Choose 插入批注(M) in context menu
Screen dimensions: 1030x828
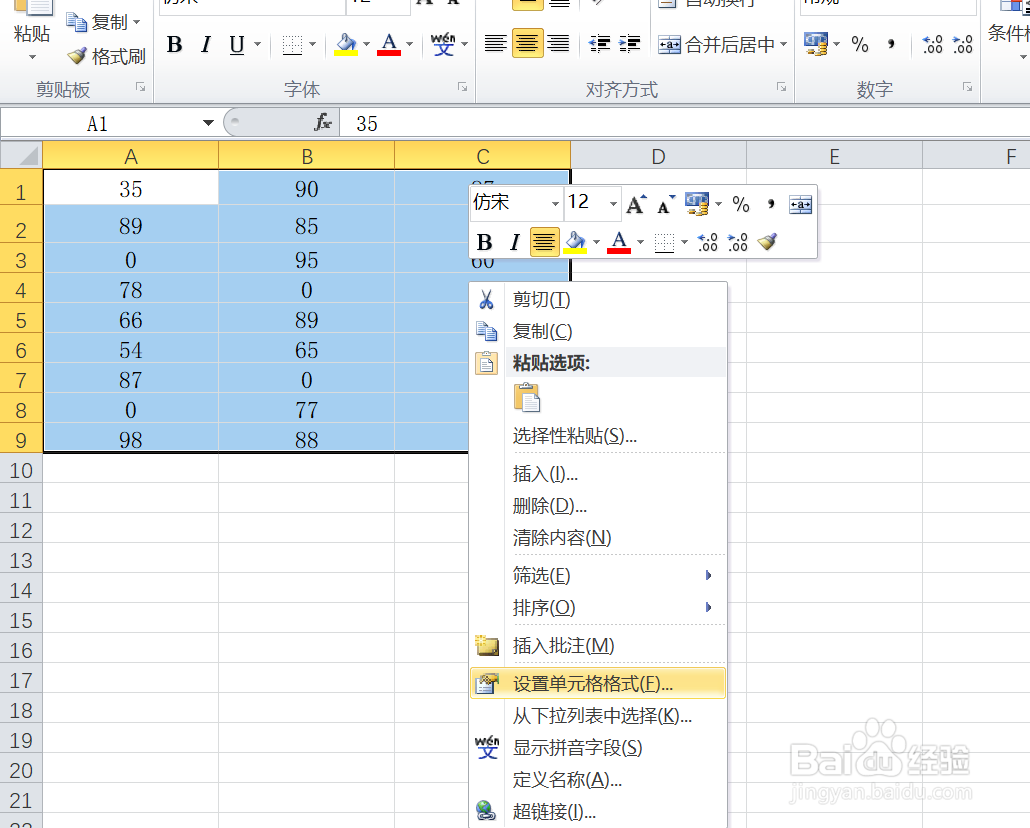(598, 645)
